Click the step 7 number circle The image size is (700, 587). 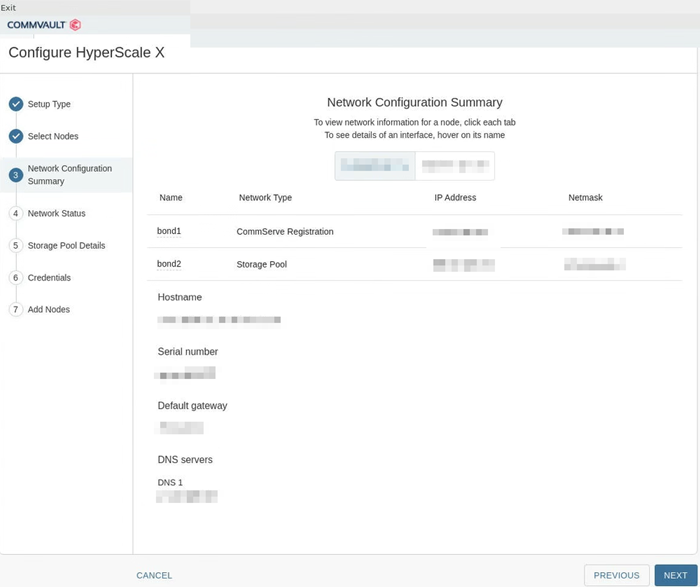pos(16,309)
